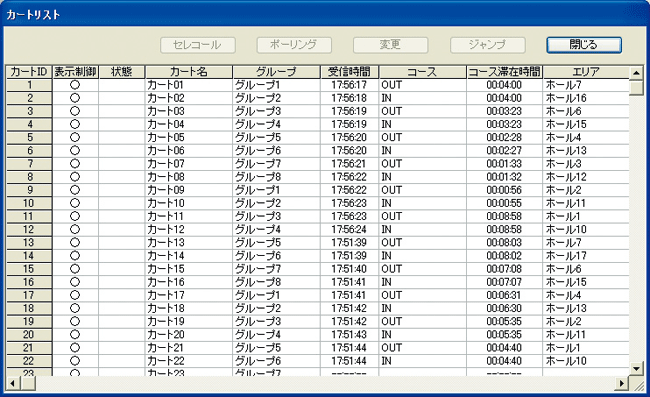Click グループ4 cell in the カート04 row

(276, 124)
